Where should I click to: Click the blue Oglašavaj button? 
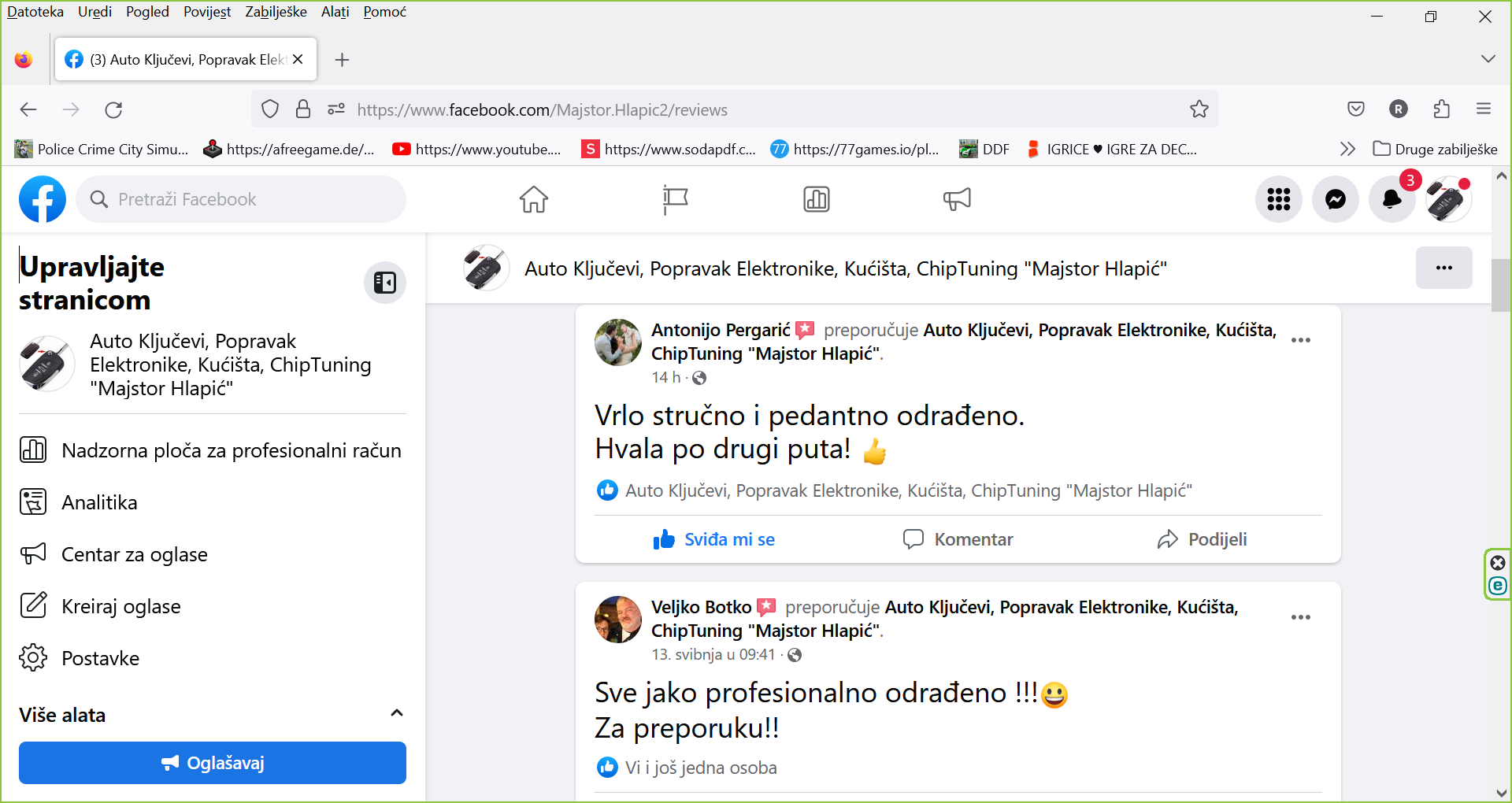(213, 763)
